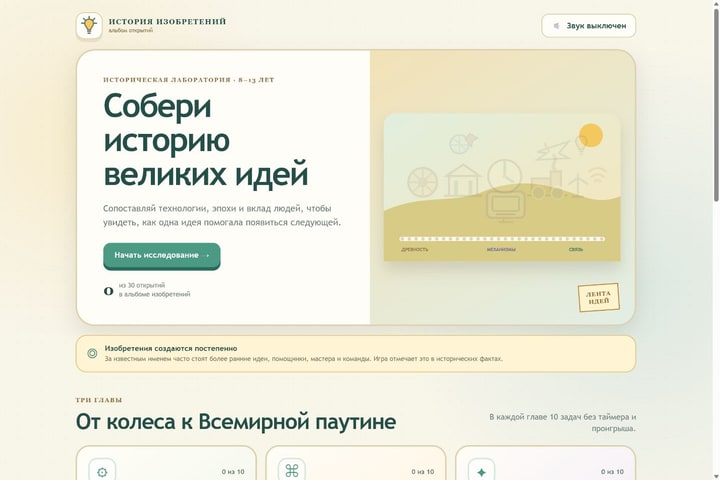The height and width of the screenshot is (480, 720).
Task: Click the wheel icon in illustration
Action: pos(422,182)
